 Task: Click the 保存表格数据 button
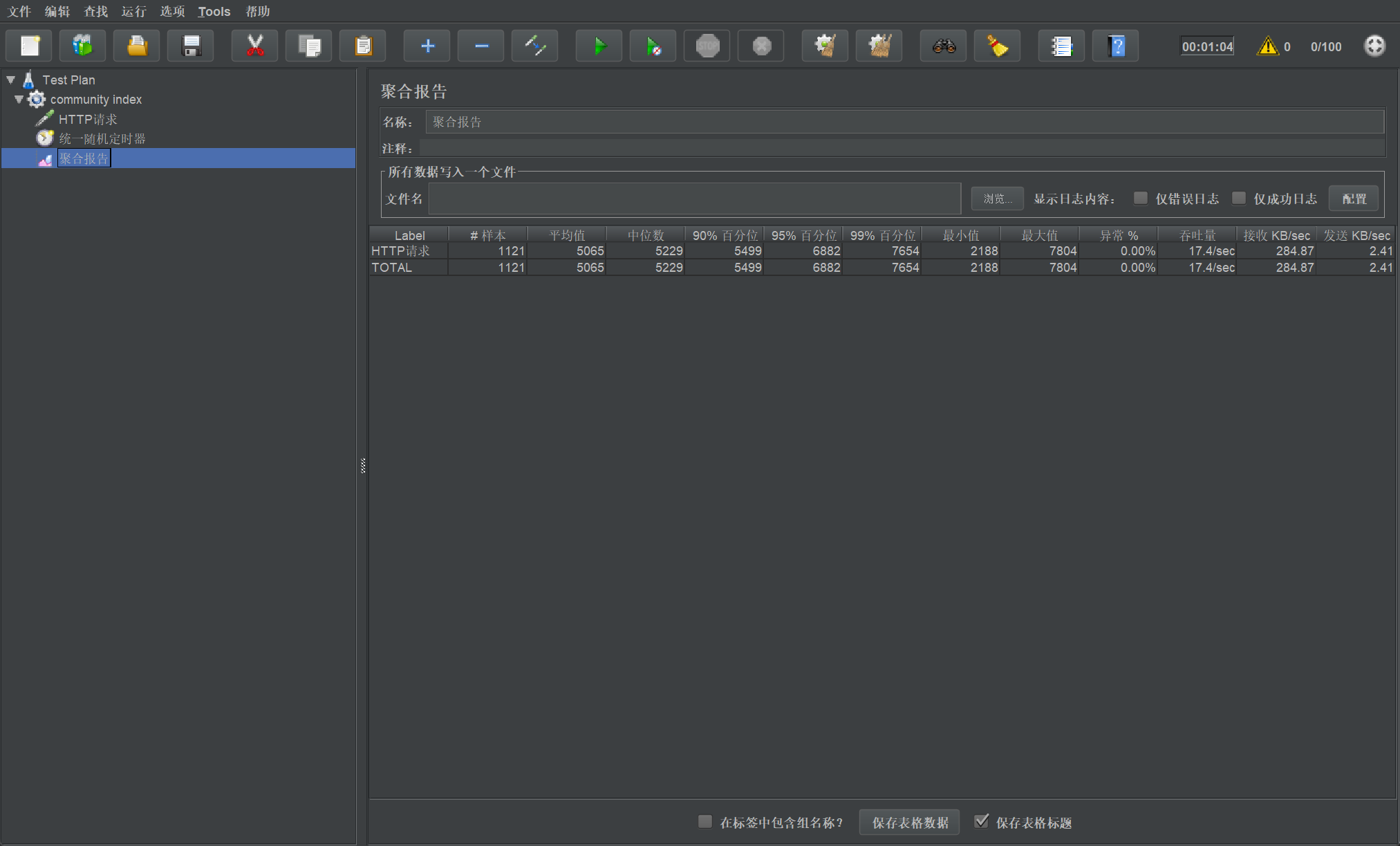[909, 822]
